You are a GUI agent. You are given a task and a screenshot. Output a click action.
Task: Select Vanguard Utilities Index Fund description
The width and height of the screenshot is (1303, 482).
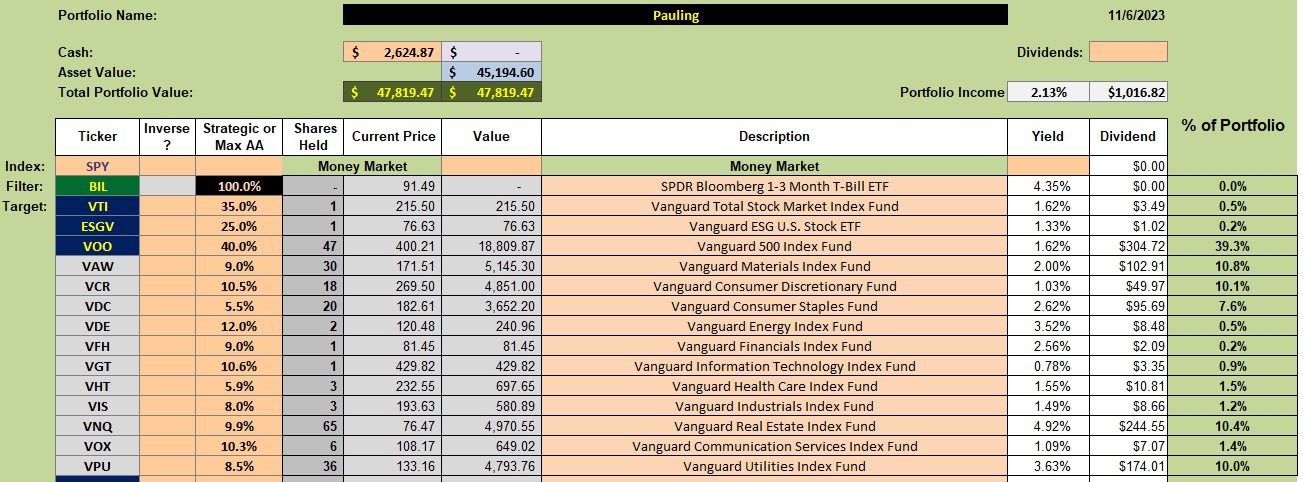(x=774, y=466)
